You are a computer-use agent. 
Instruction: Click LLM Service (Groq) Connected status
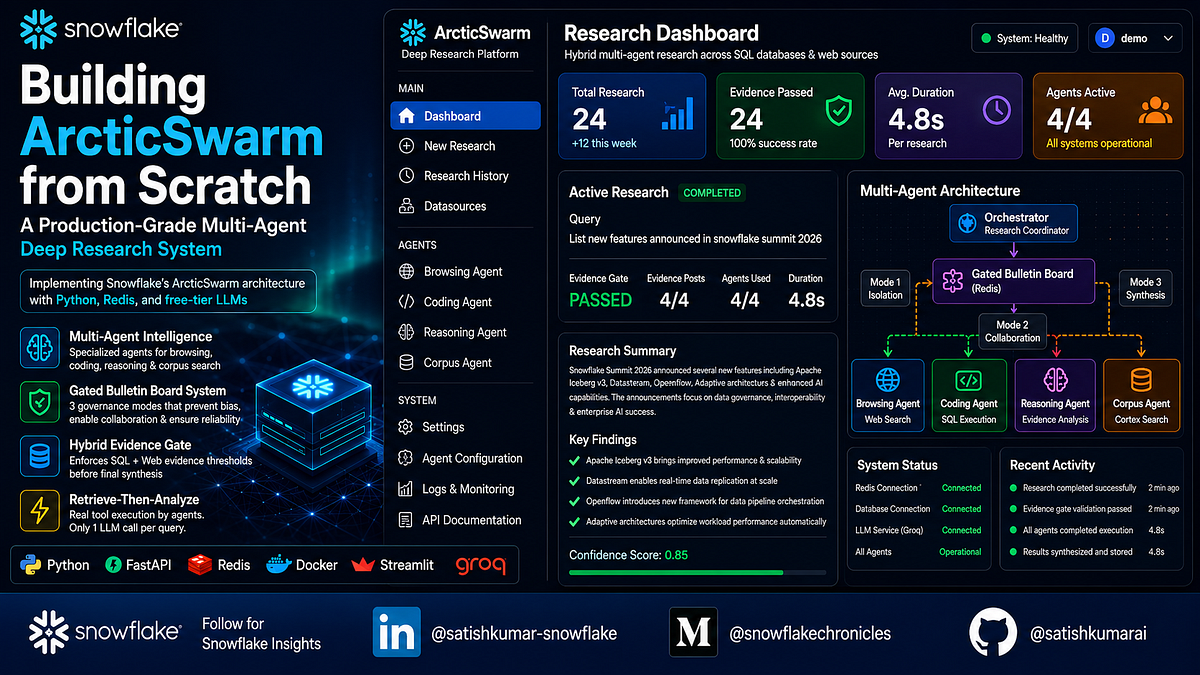click(962, 530)
